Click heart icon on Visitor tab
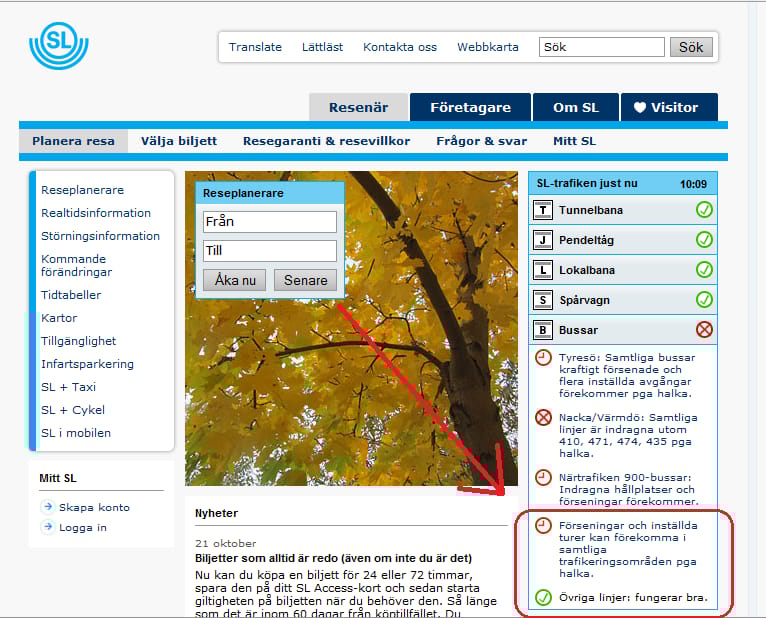 click(639, 107)
